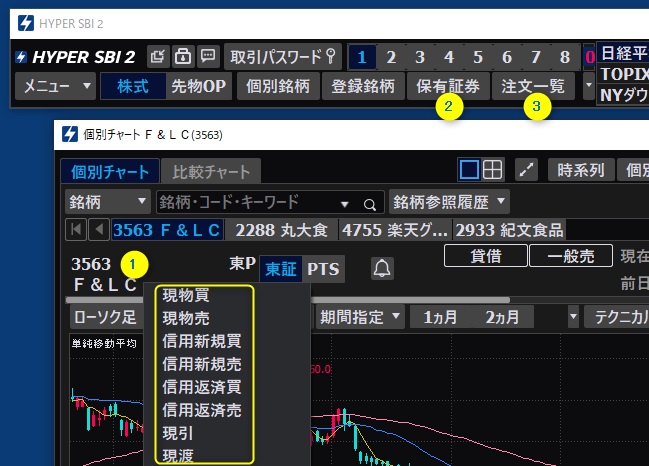This screenshot has width=649, height=466.
Task: Jump to first stock in history list
Action: click(76, 230)
